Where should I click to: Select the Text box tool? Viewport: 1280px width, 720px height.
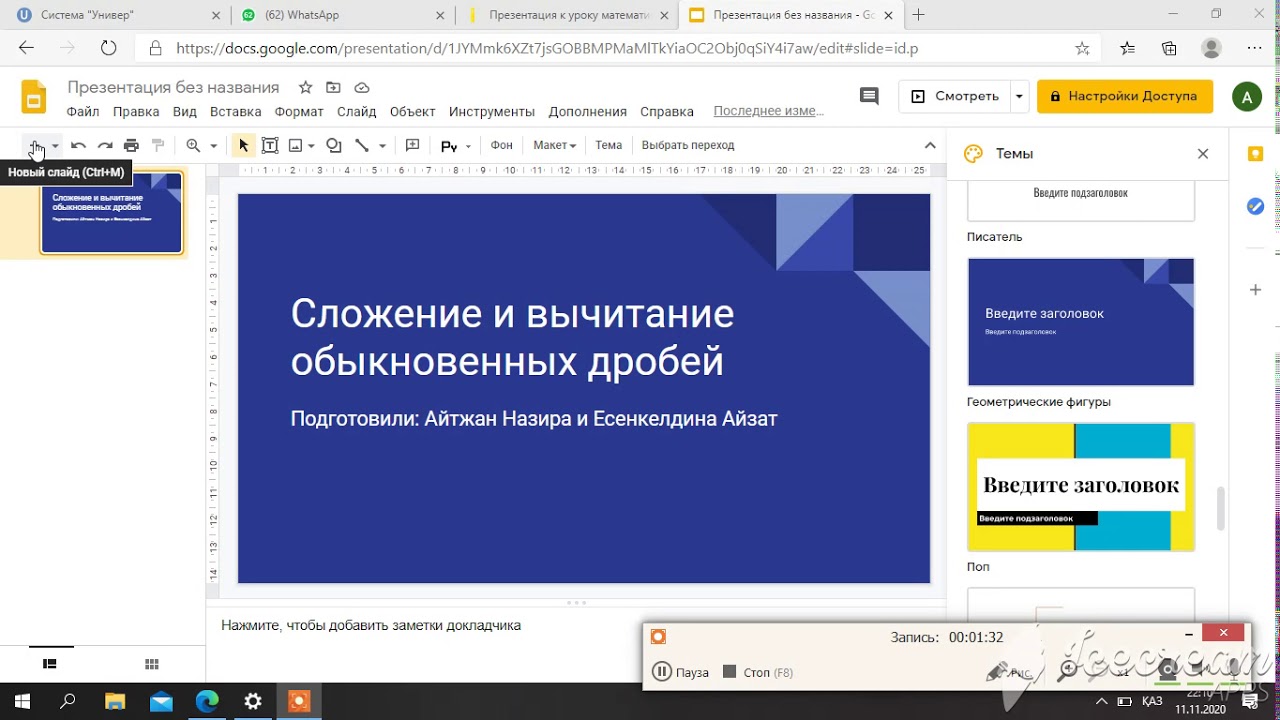click(x=270, y=146)
